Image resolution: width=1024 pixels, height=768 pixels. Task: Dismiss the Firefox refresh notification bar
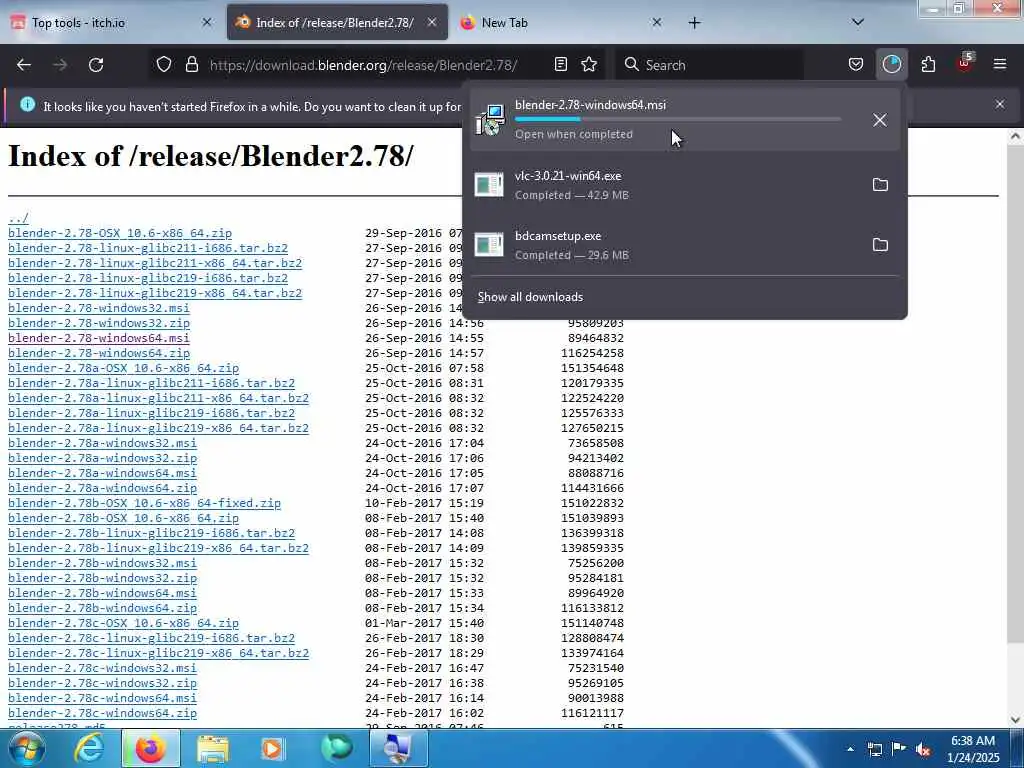(1000, 104)
